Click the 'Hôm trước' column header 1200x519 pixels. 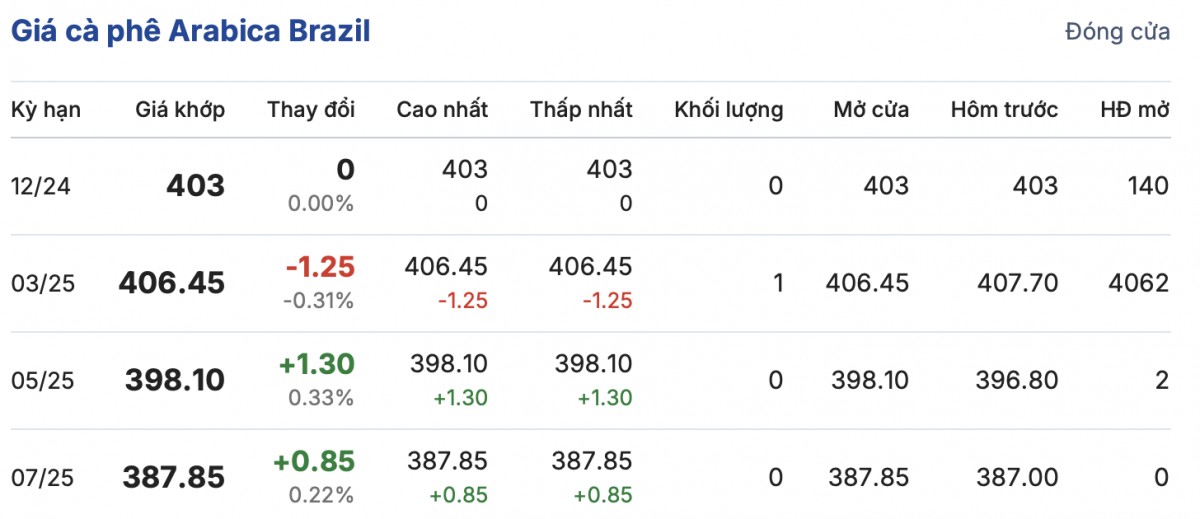(1004, 110)
